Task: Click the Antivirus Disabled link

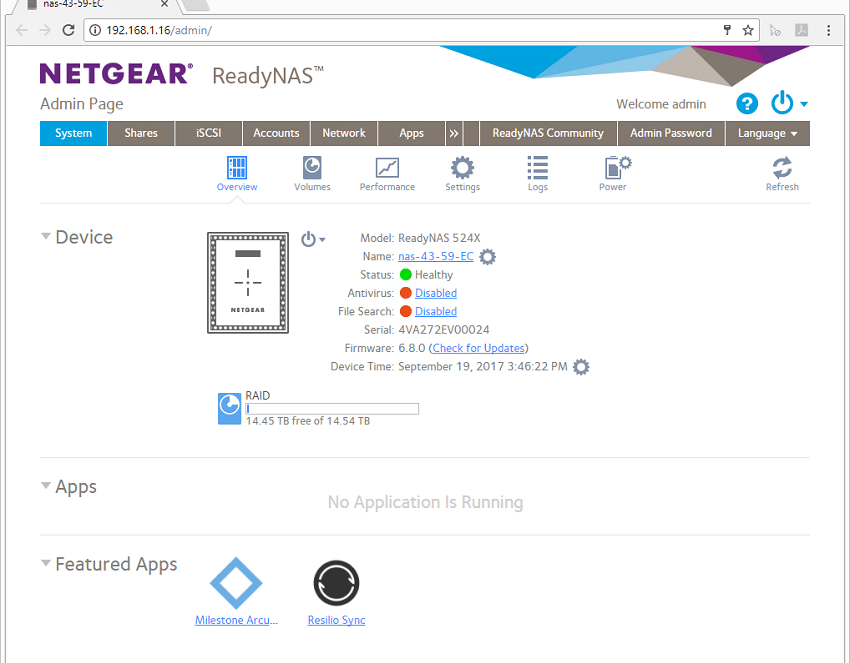Action: pos(436,293)
